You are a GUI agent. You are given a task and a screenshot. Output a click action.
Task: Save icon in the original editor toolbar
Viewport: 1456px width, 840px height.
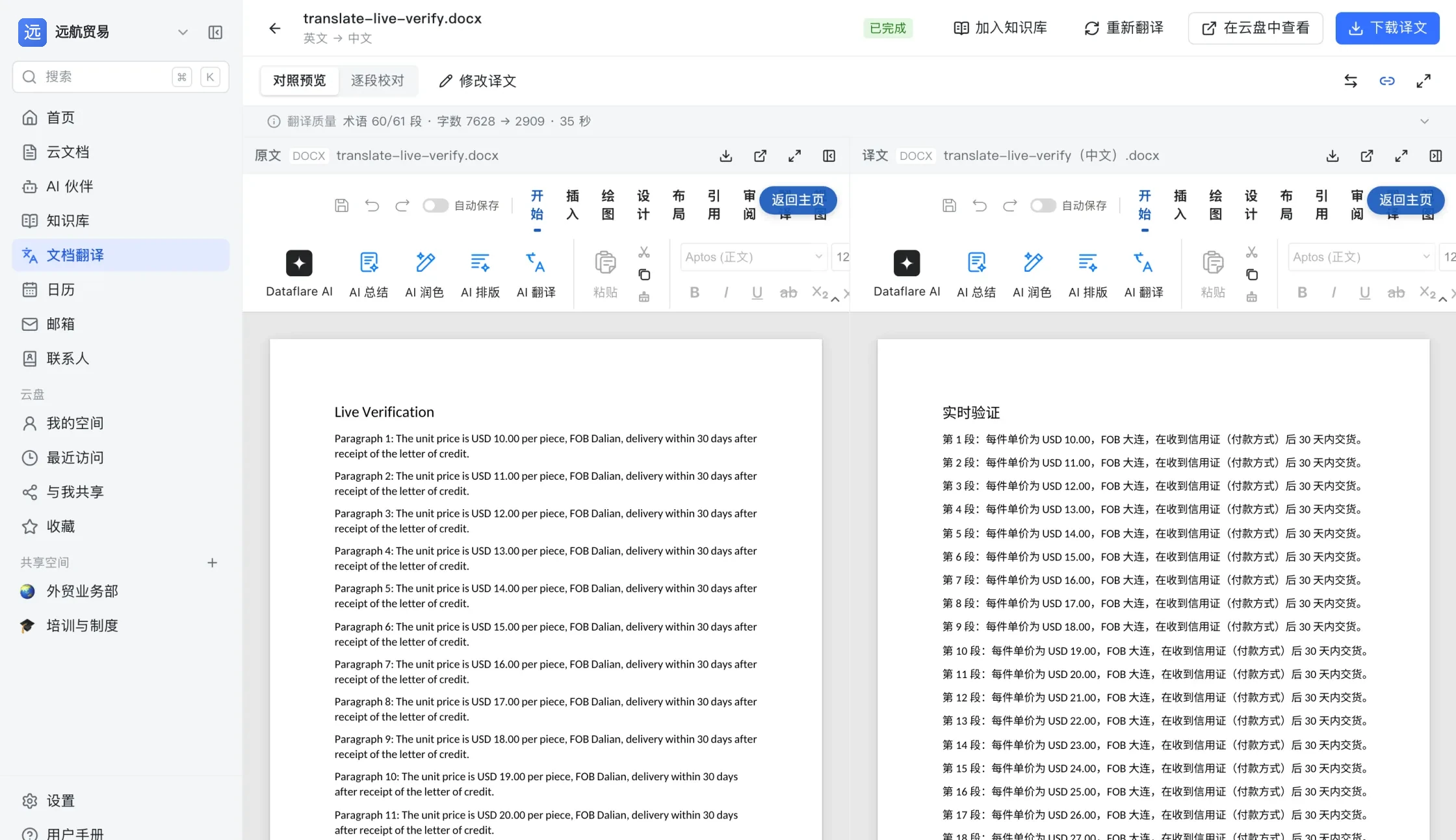click(x=342, y=205)
